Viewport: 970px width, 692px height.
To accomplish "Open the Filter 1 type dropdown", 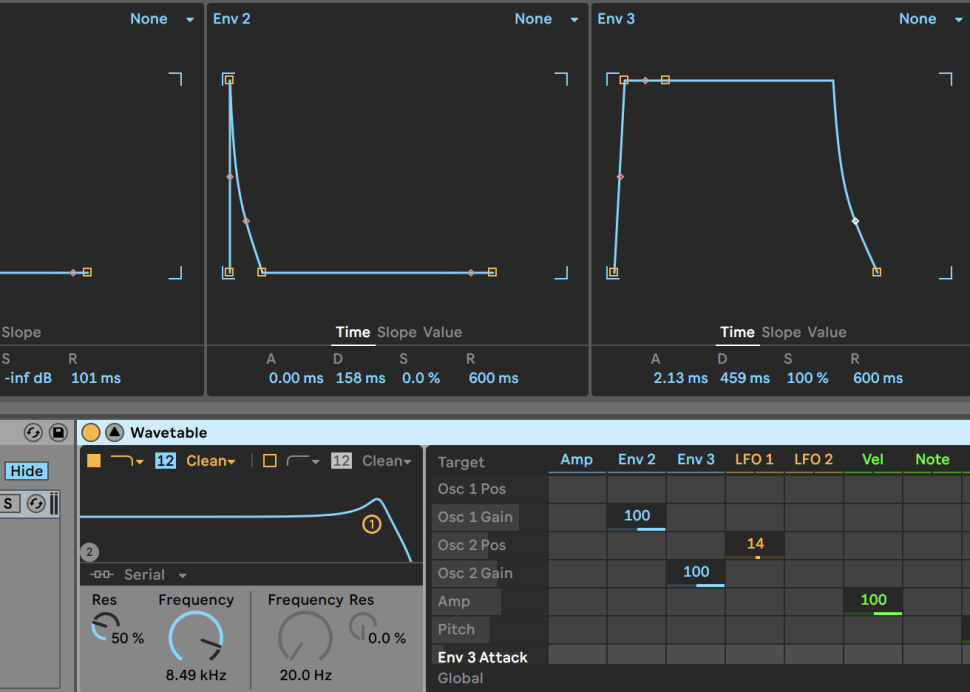I will coord(127,461).
